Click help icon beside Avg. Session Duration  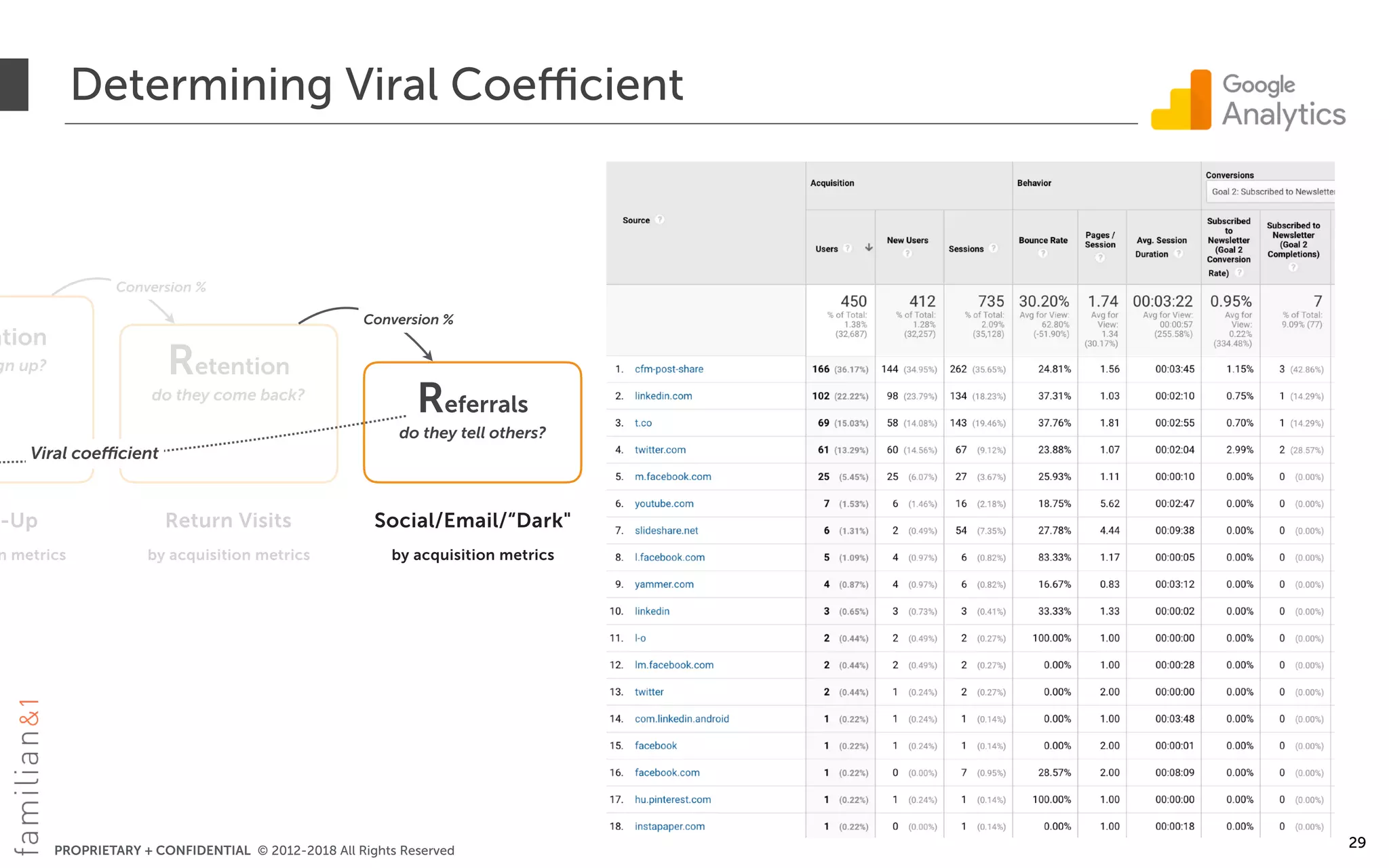[x=1178, y=254]
